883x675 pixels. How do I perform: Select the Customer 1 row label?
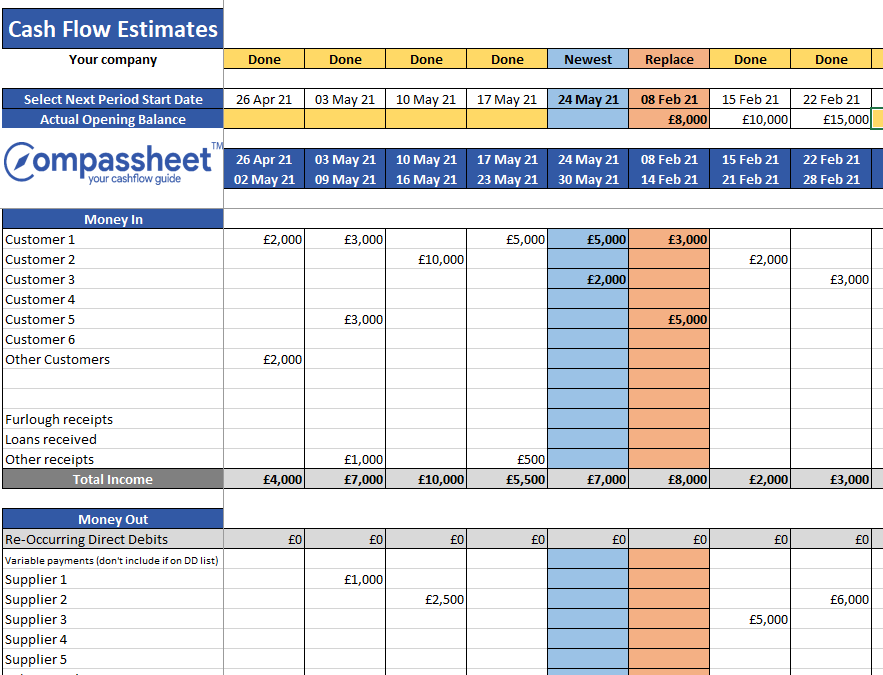40,239
